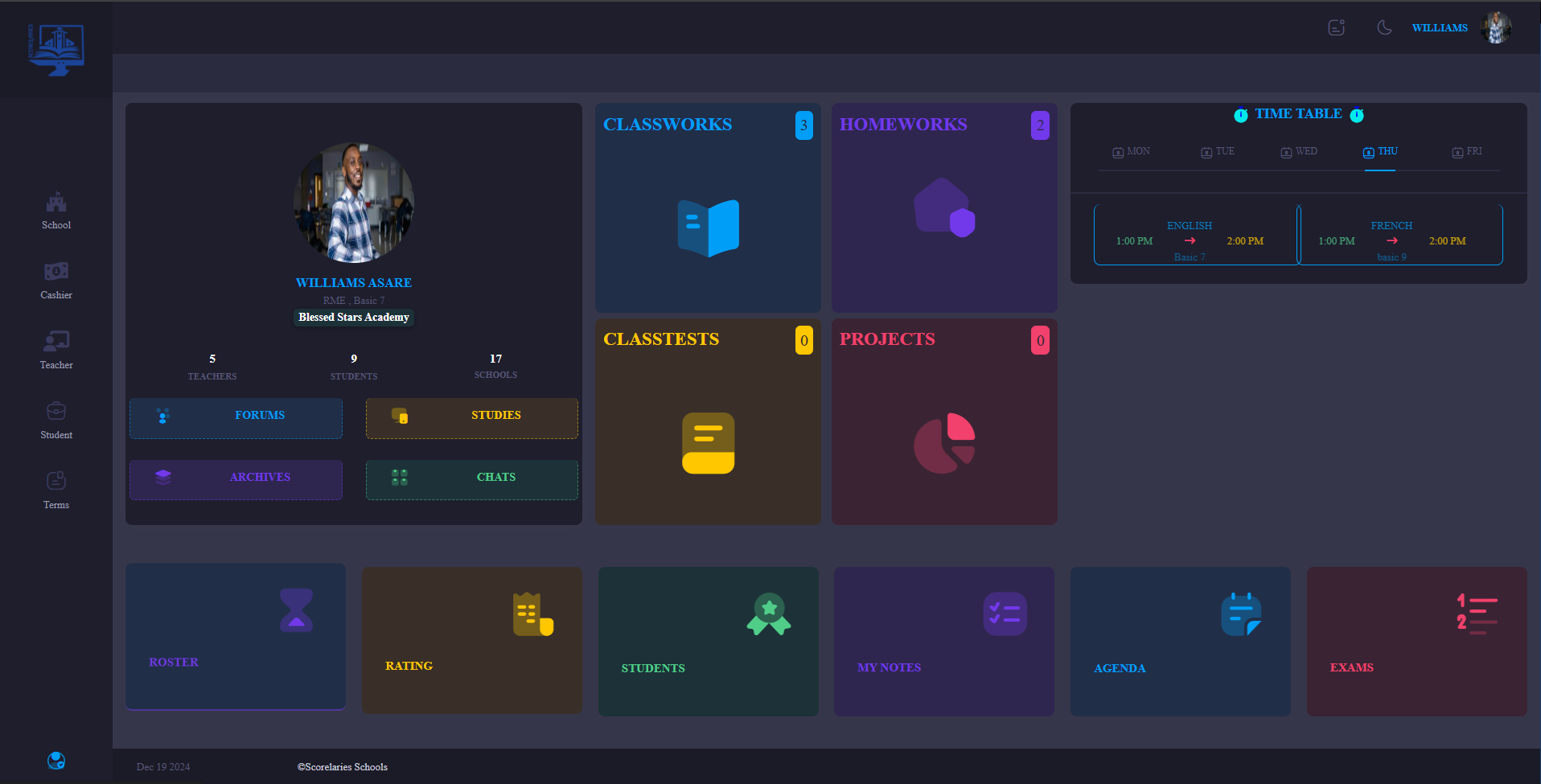The width and height of the screenshot is (1541, 784).
Task: Click the ARCHIVES button
Action: point(236,479)
